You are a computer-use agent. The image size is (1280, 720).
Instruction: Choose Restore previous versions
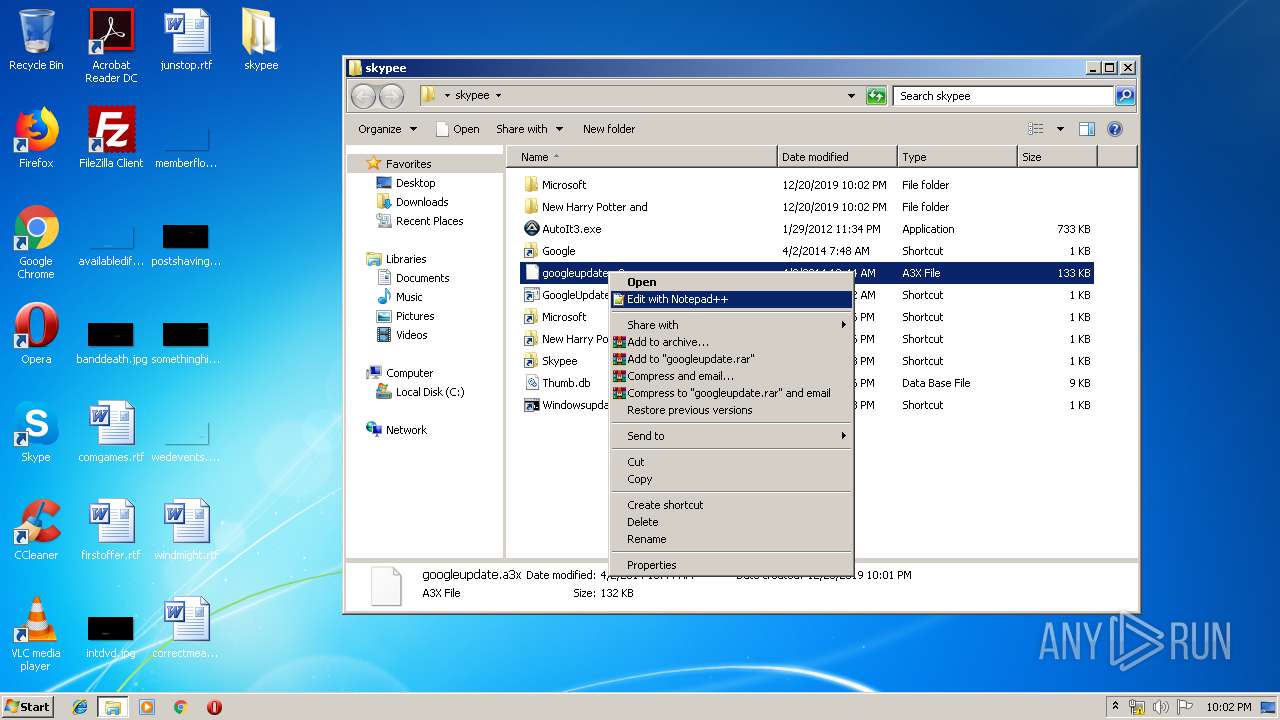731,410
